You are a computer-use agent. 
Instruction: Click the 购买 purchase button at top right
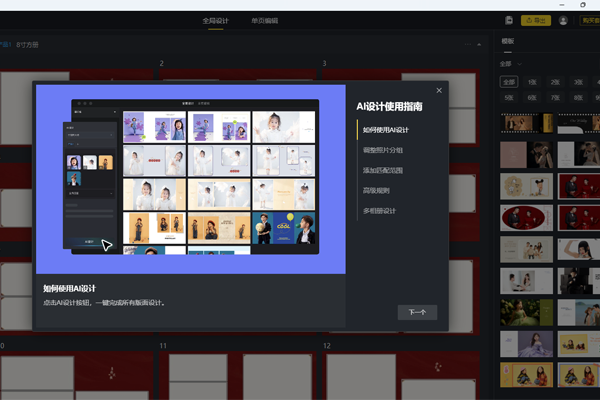pos(590,20)
